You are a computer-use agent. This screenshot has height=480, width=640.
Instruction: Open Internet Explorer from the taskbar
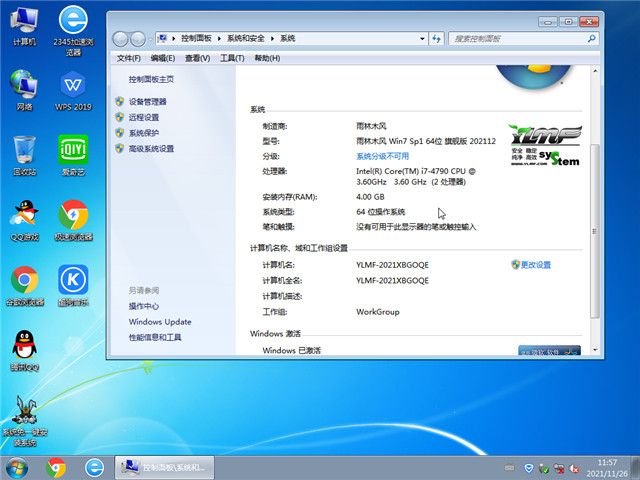(94, 468)
